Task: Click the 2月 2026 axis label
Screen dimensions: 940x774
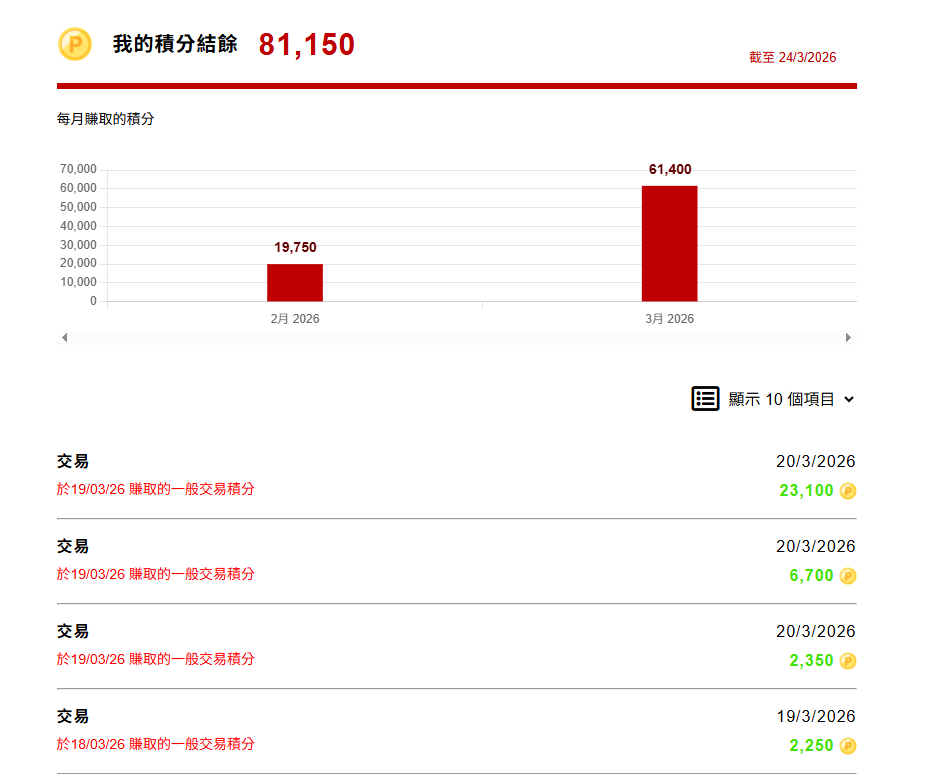Action: pos(295,318)
